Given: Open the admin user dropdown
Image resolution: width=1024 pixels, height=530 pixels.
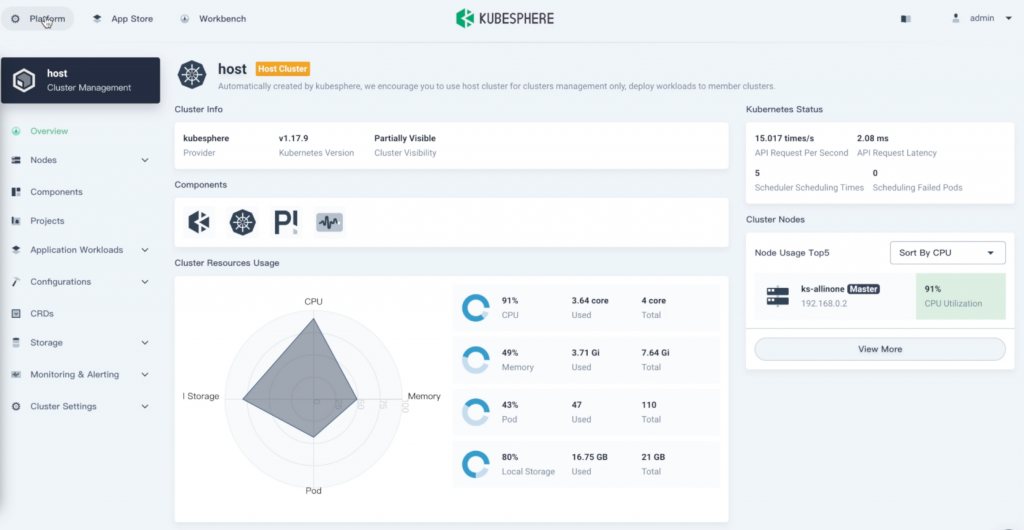Looking at the screenshot, I should (981, 18).
